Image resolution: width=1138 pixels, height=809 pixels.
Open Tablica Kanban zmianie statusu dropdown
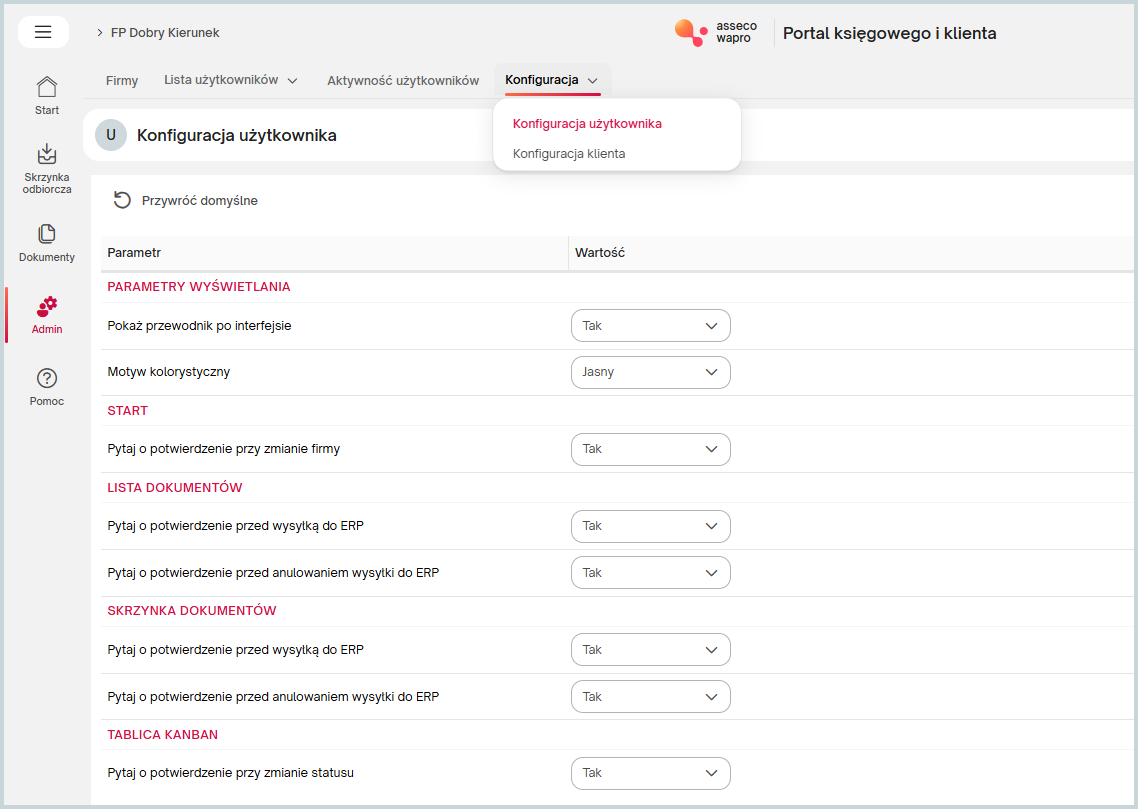[650, 773]
